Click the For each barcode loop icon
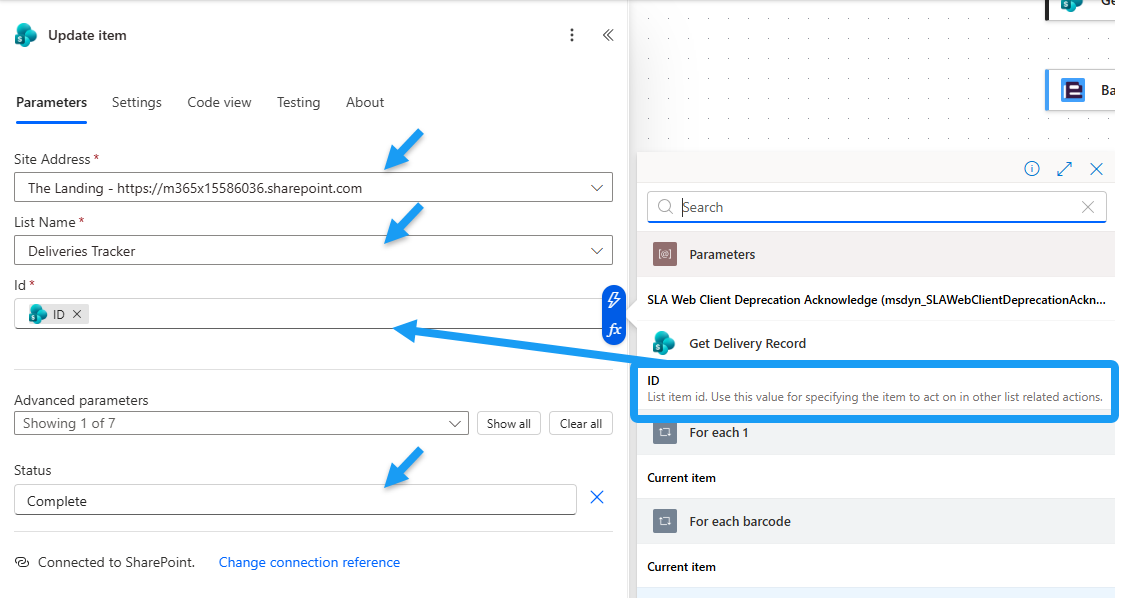Viewport: 1121px width, 598px height. click(665, 521)
